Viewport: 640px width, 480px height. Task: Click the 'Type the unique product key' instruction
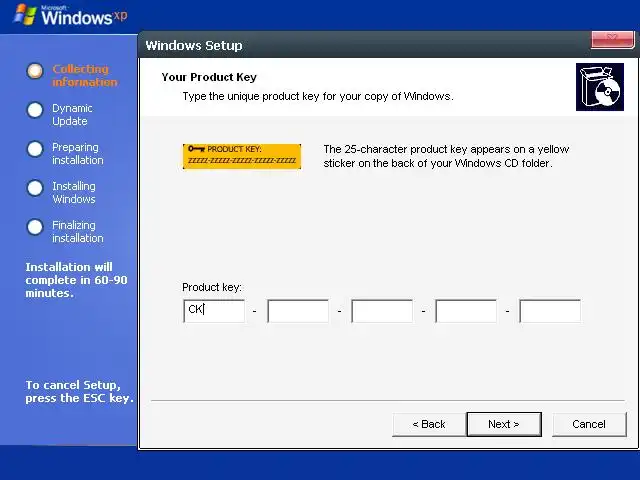pyautogui.click(x=318, y=96)
